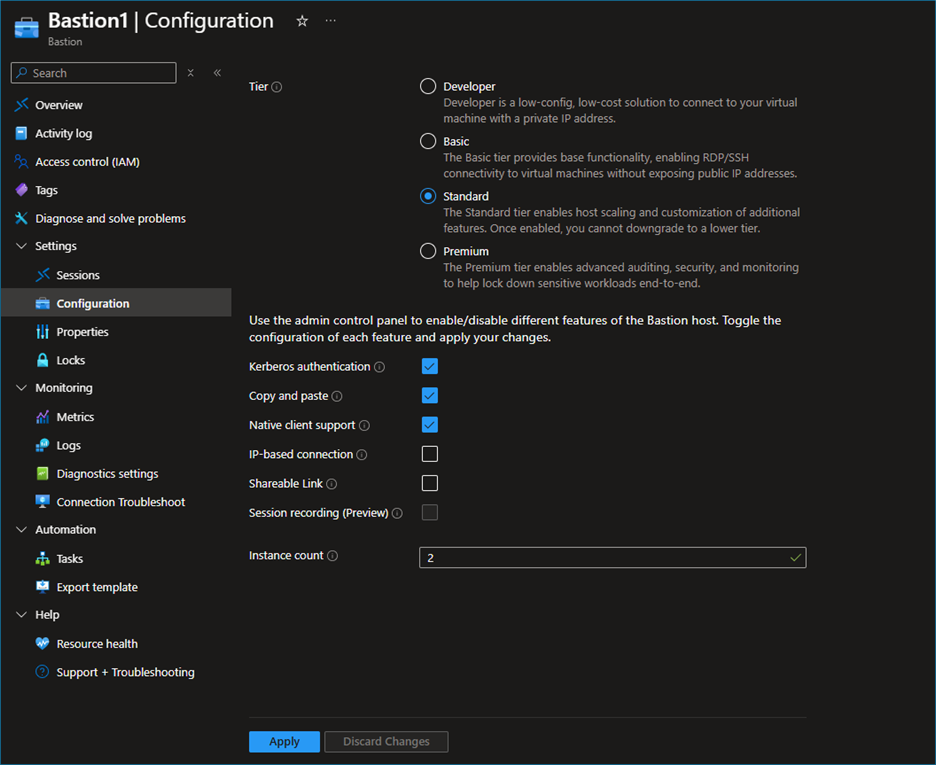The height and width of the screenshot is (765, 936).
Task: Collapse the Monitoring section chevron
Action: point(21,388)
